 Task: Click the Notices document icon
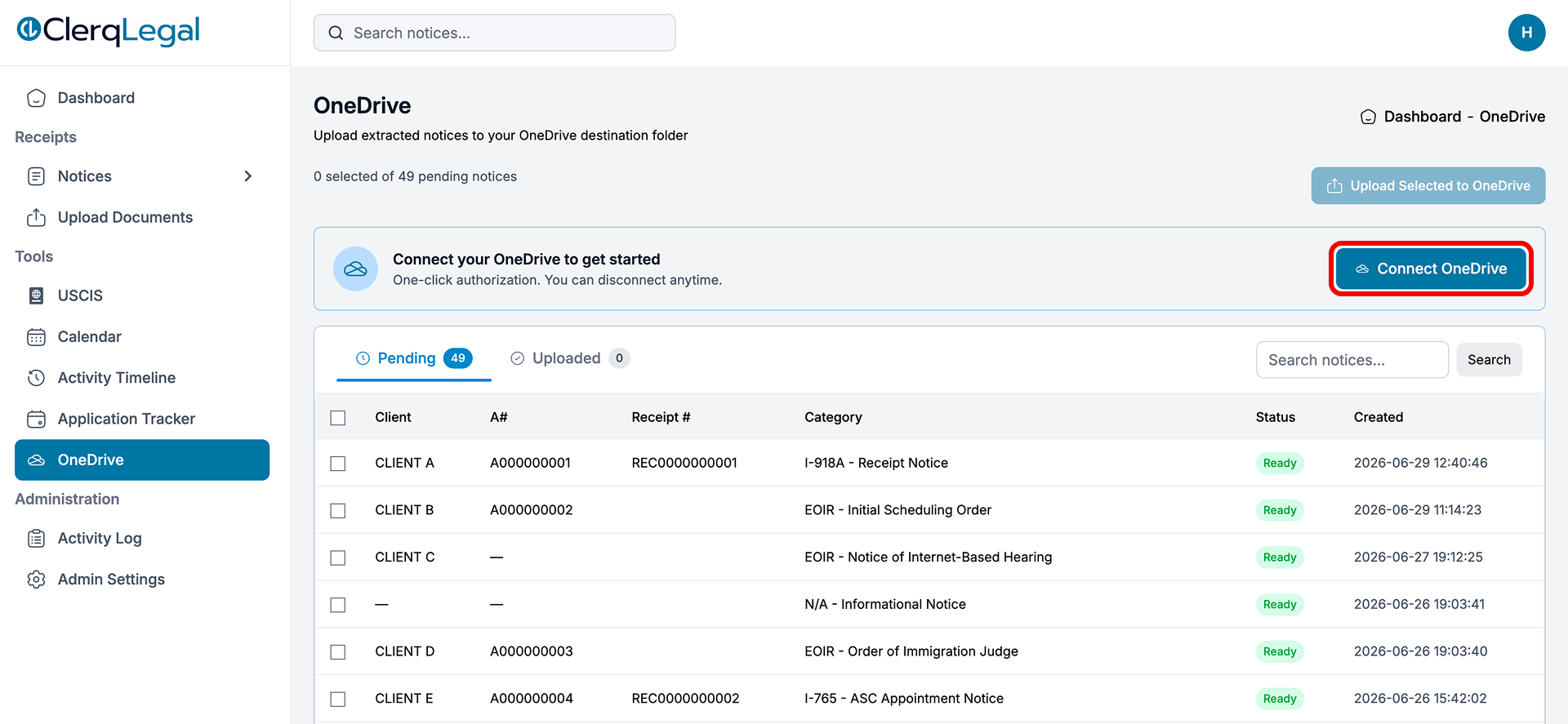coord(36,176)
